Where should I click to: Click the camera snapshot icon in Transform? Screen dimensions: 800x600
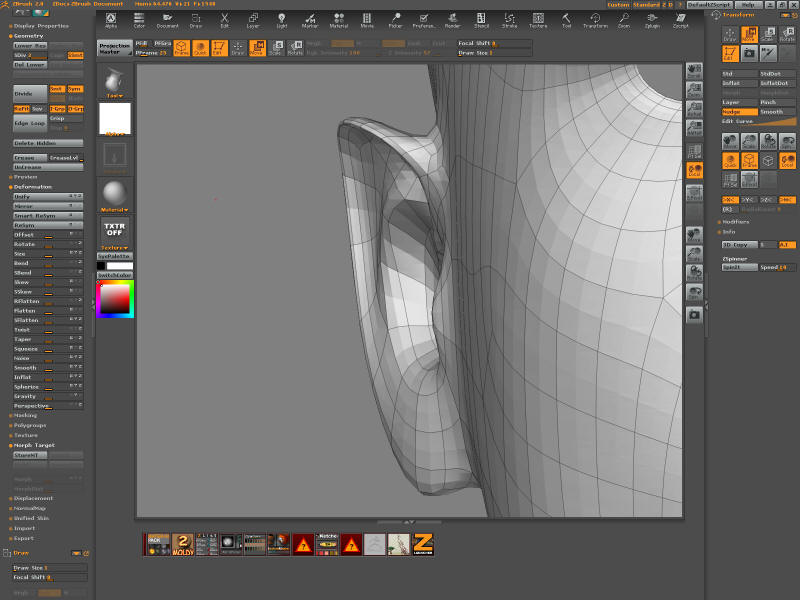click(749, 52)
